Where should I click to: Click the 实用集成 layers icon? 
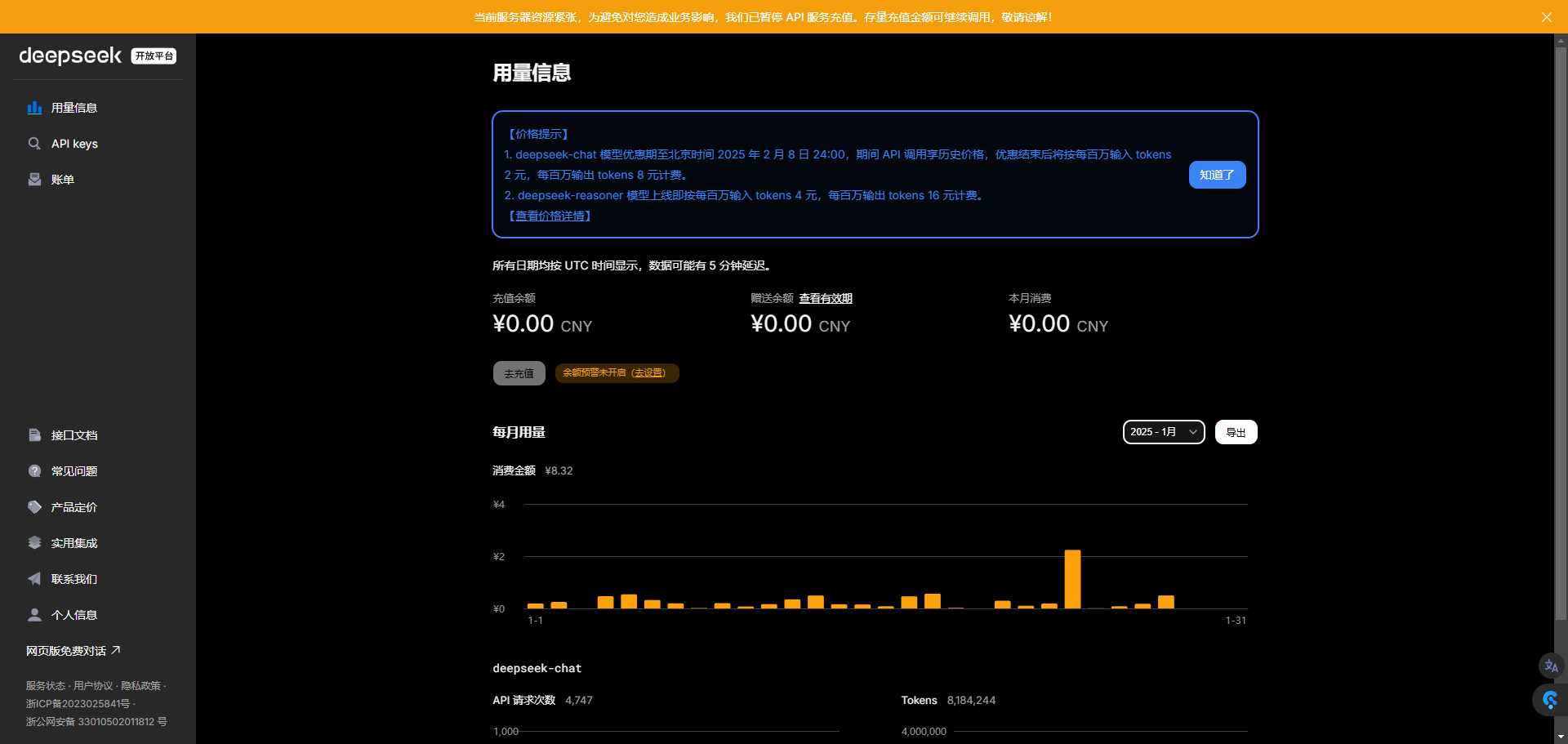(34, 543)
